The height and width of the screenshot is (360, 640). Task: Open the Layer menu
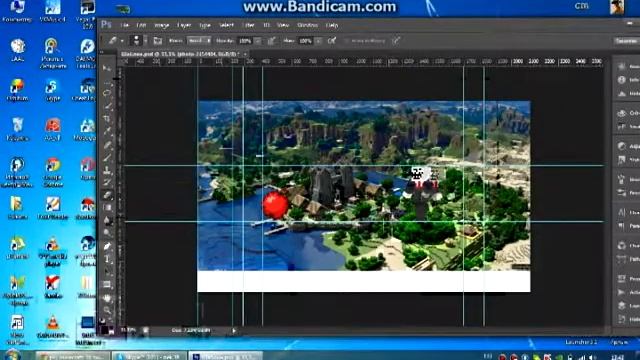[x=184, y=25]
